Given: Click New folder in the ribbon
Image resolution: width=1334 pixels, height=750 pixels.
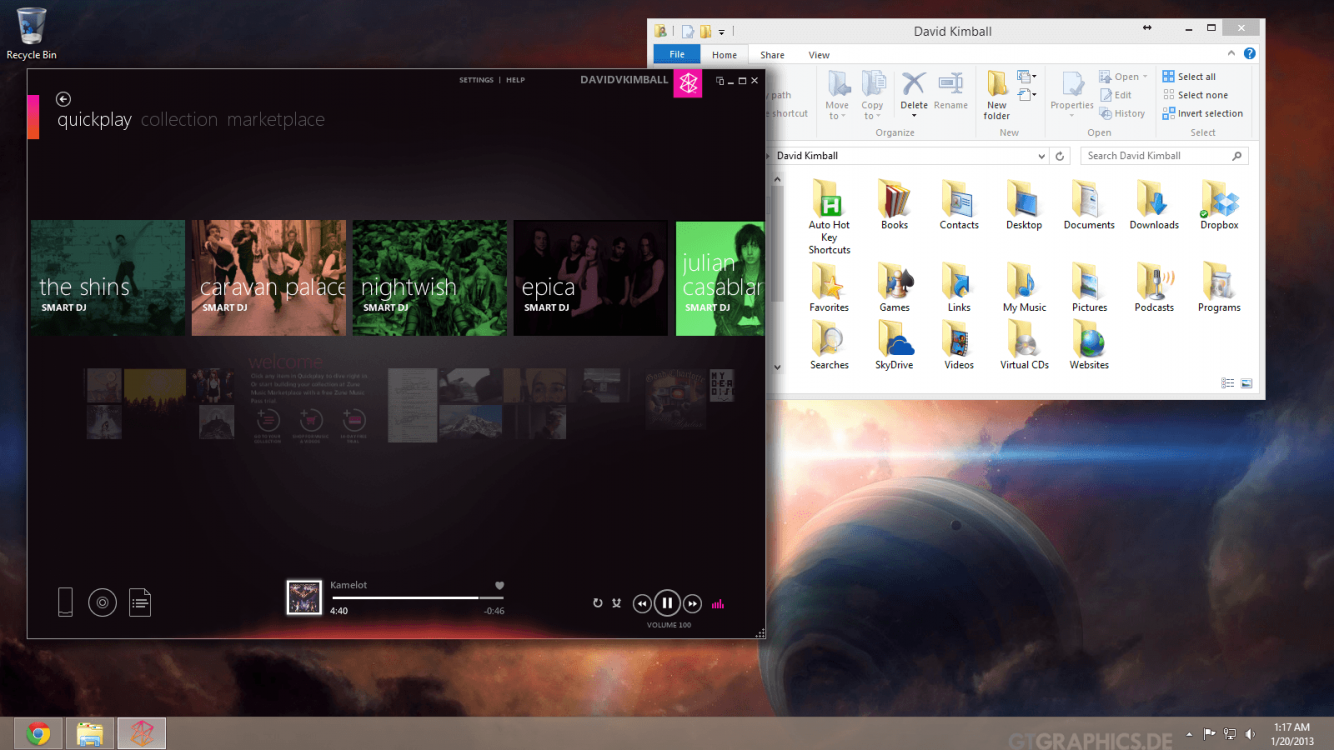Looking at the screenshot, I should [x=997, y=95].
